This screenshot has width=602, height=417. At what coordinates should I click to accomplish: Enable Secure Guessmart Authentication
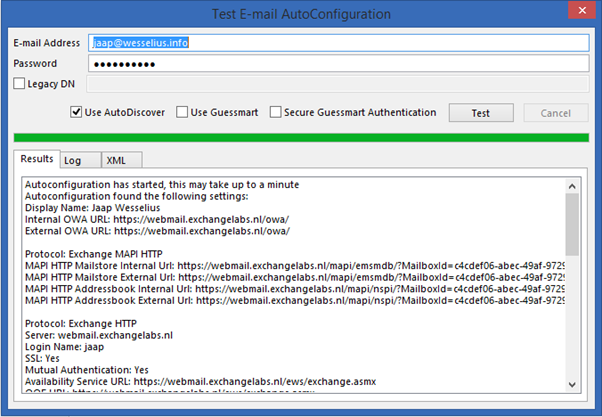click(x=275, y=113)
